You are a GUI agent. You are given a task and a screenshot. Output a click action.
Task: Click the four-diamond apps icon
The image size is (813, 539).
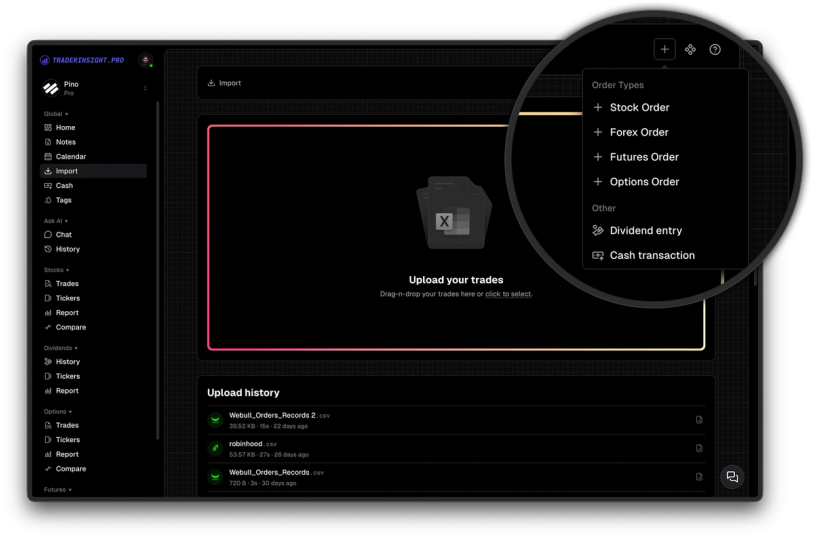tap(690, 50)
